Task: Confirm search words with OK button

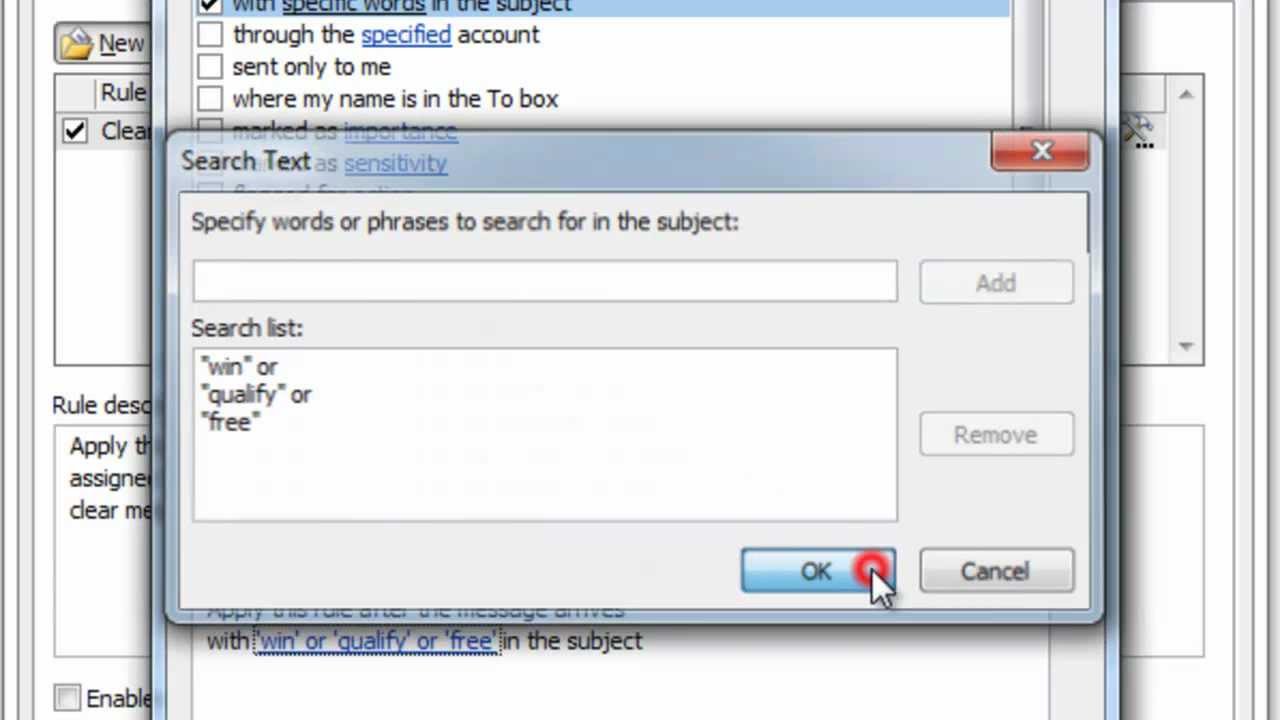Action: [817, 571]
